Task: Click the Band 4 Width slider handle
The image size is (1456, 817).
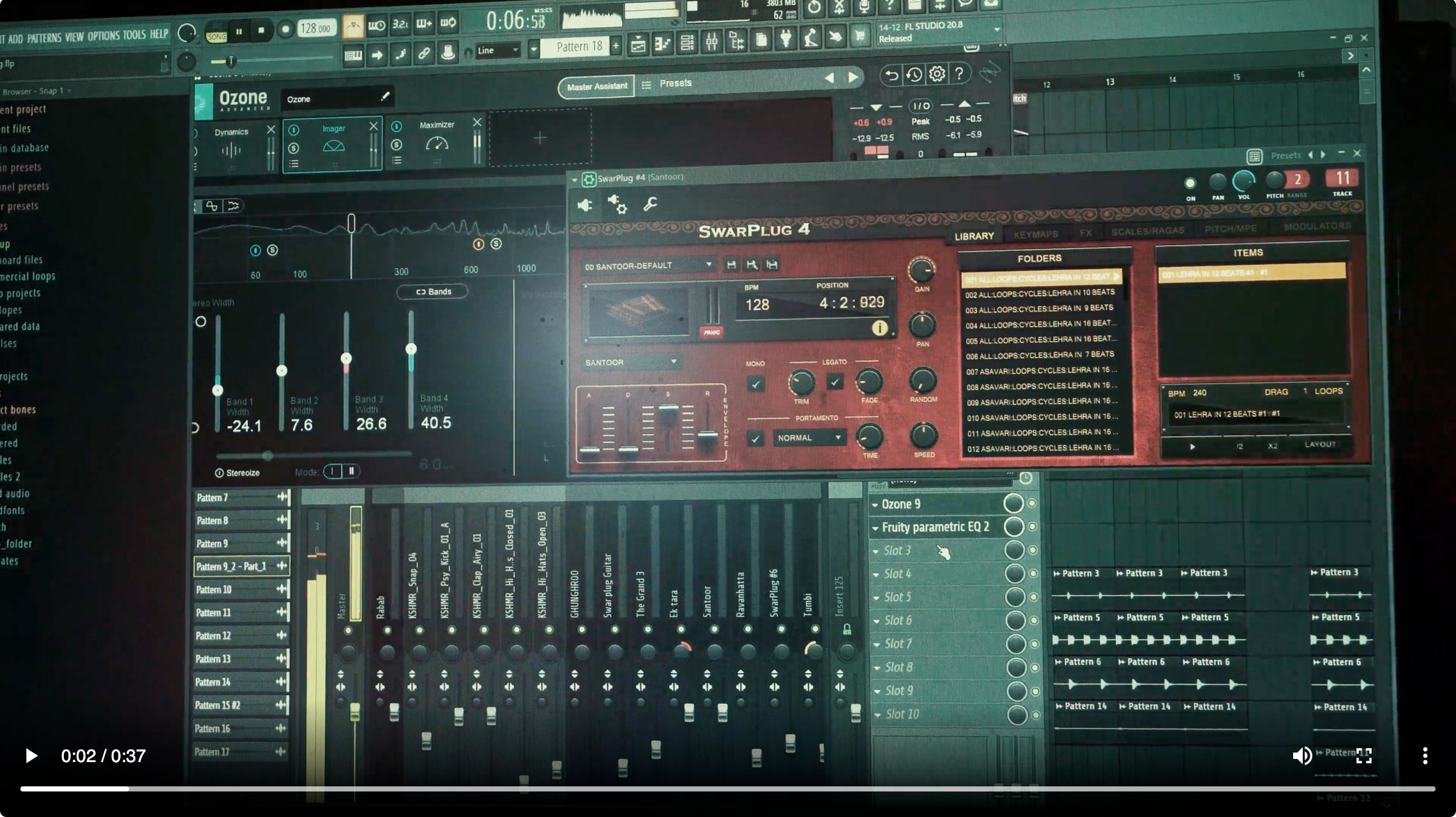Action: click(x=411, y=349)
